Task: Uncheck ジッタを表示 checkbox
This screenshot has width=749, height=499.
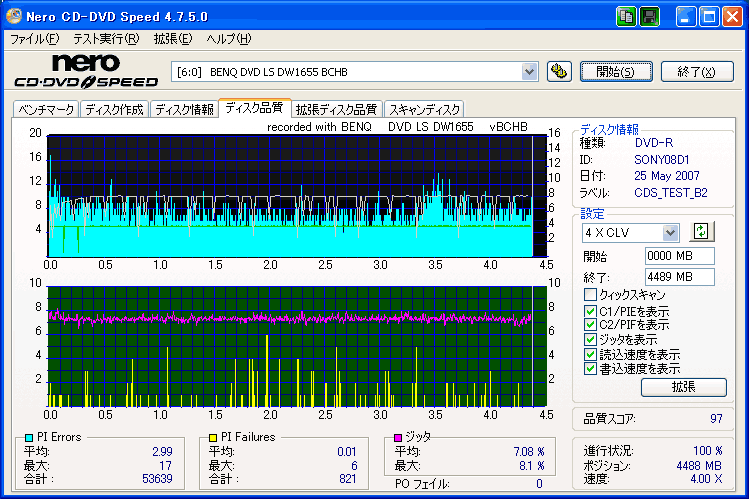Action: pyautogui.click(x=590, y=340)
